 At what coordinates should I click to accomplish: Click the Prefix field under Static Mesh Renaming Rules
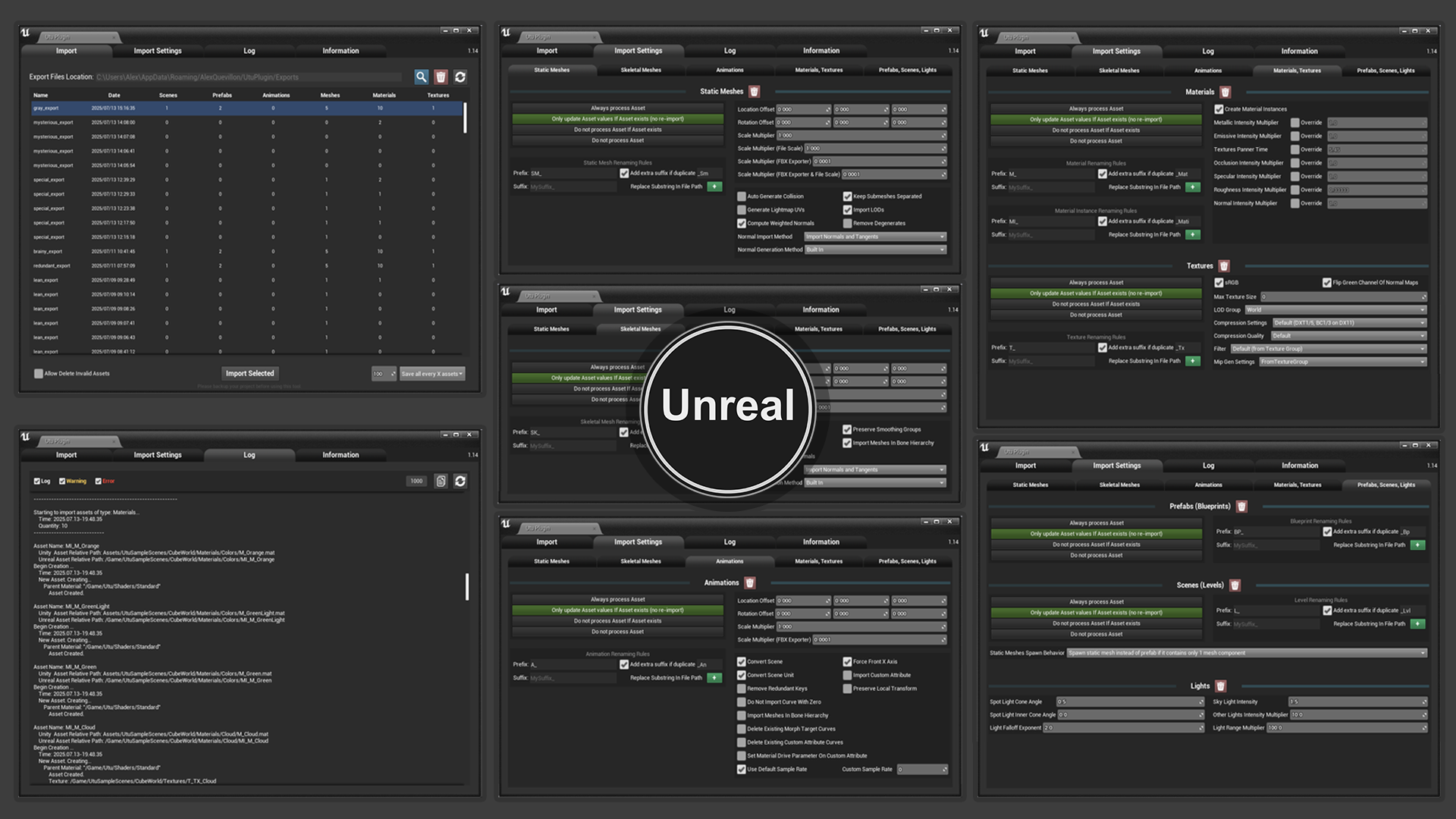[x=573, y=174]
